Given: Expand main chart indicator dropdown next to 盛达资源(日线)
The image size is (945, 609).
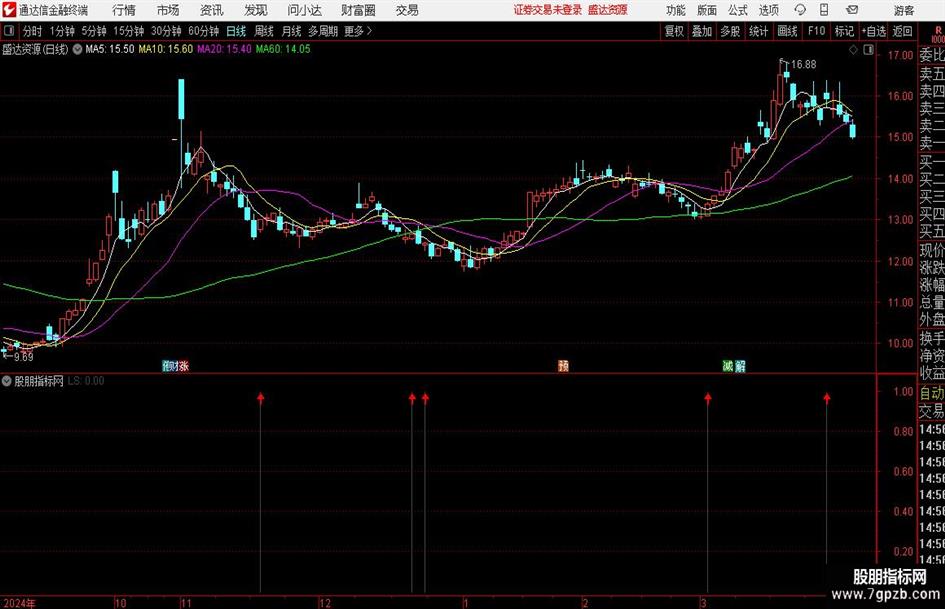Looking at the screenshot, I should (x=77, y=49).
